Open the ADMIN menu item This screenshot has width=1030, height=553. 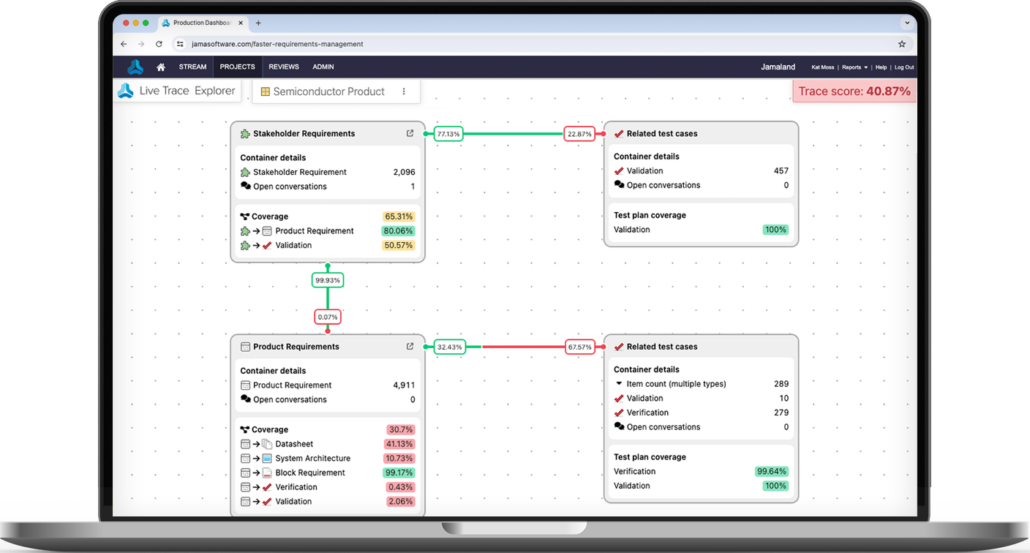pos(323,67)
